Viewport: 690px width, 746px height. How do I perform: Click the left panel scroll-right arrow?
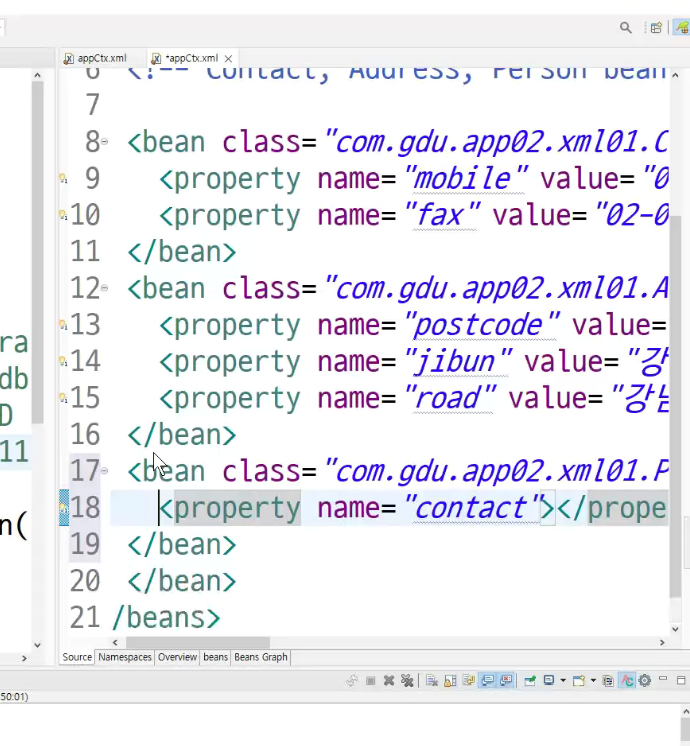click(24, 658)
